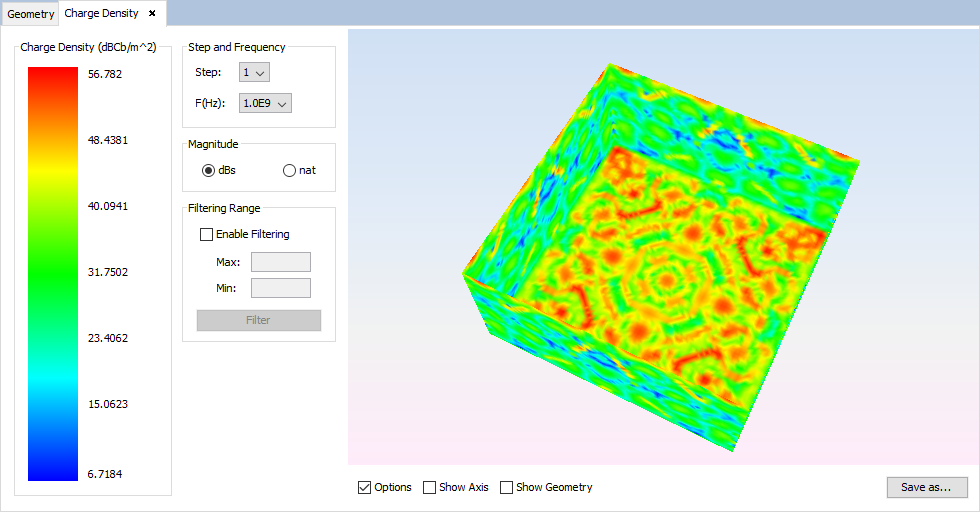Enable the Show Geometry checkbox
Image resolution: width=980 pixels, height=512 pixels.
(x=507, y=488)
